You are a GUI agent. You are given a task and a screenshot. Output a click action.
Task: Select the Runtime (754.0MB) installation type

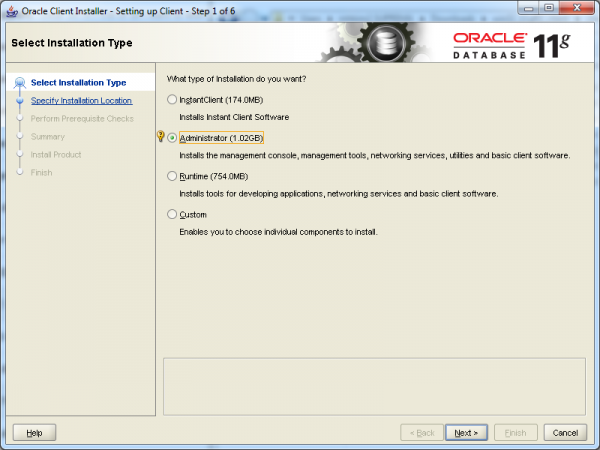point(173,176)
